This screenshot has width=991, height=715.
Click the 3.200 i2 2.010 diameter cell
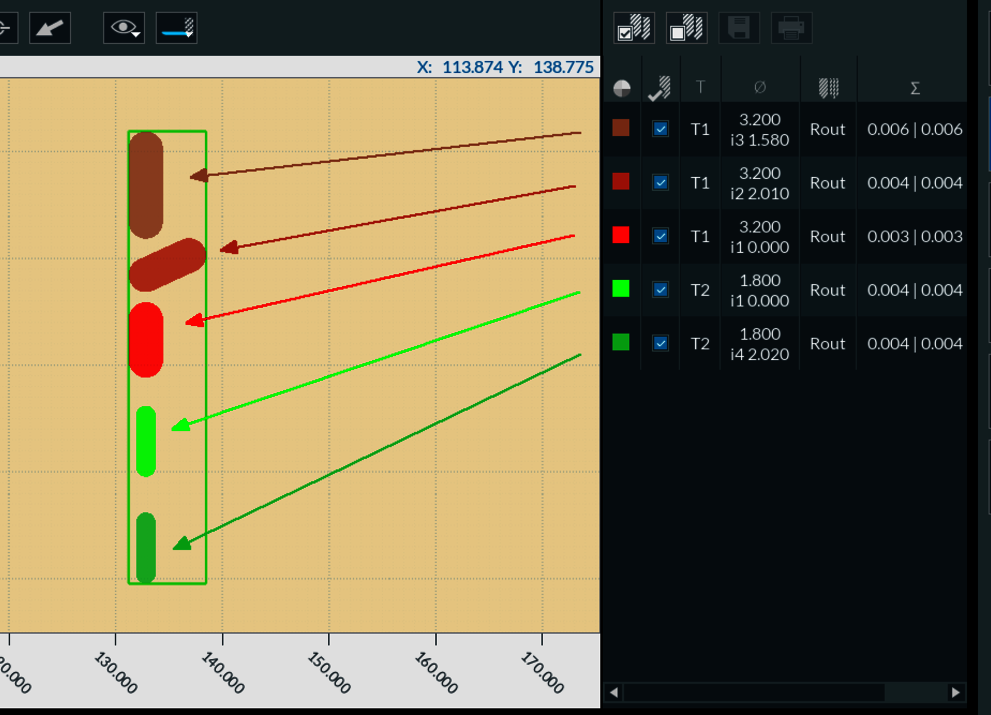[x=760, y=183]
